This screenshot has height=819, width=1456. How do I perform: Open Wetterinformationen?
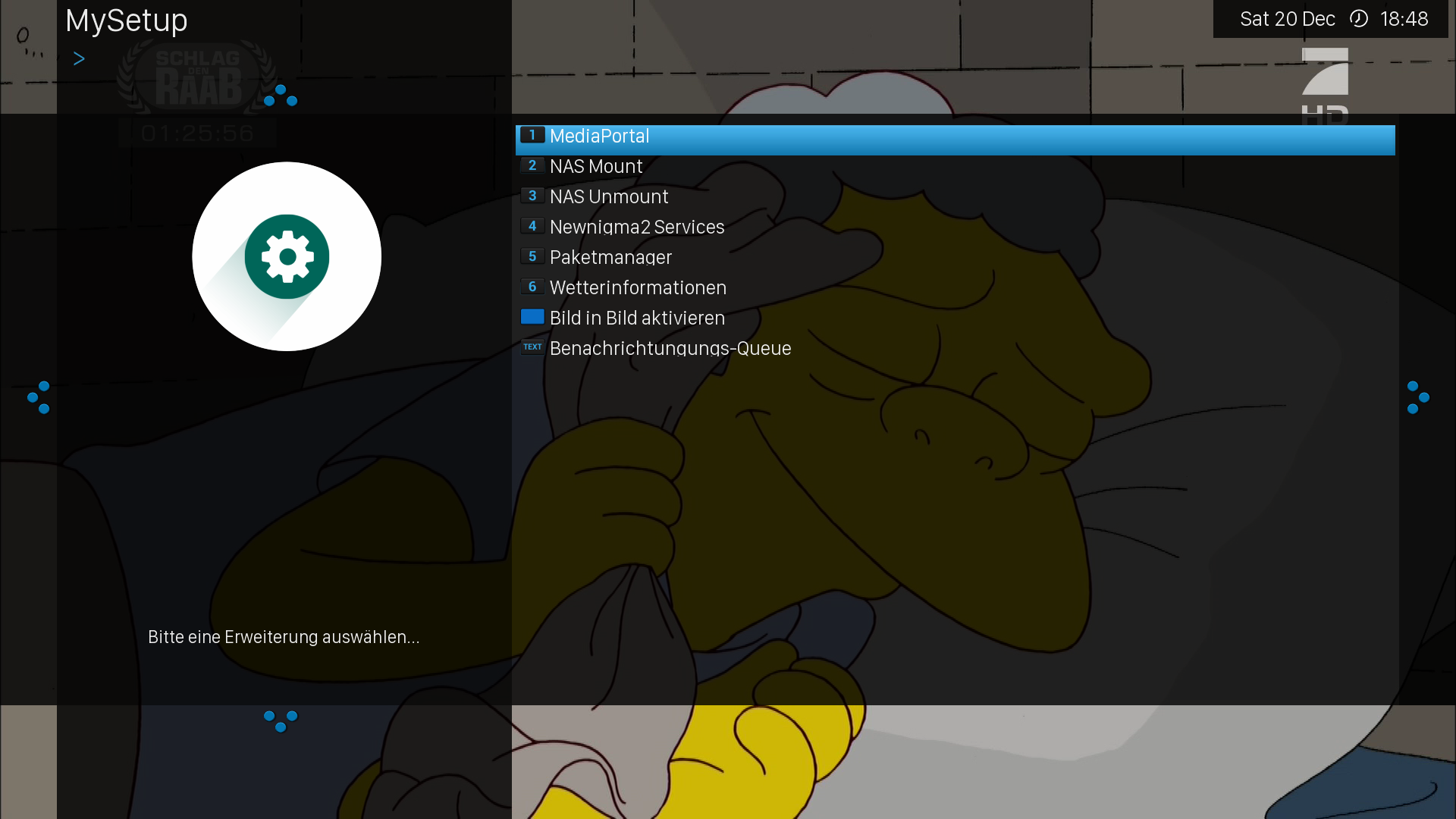pos(637,288)
